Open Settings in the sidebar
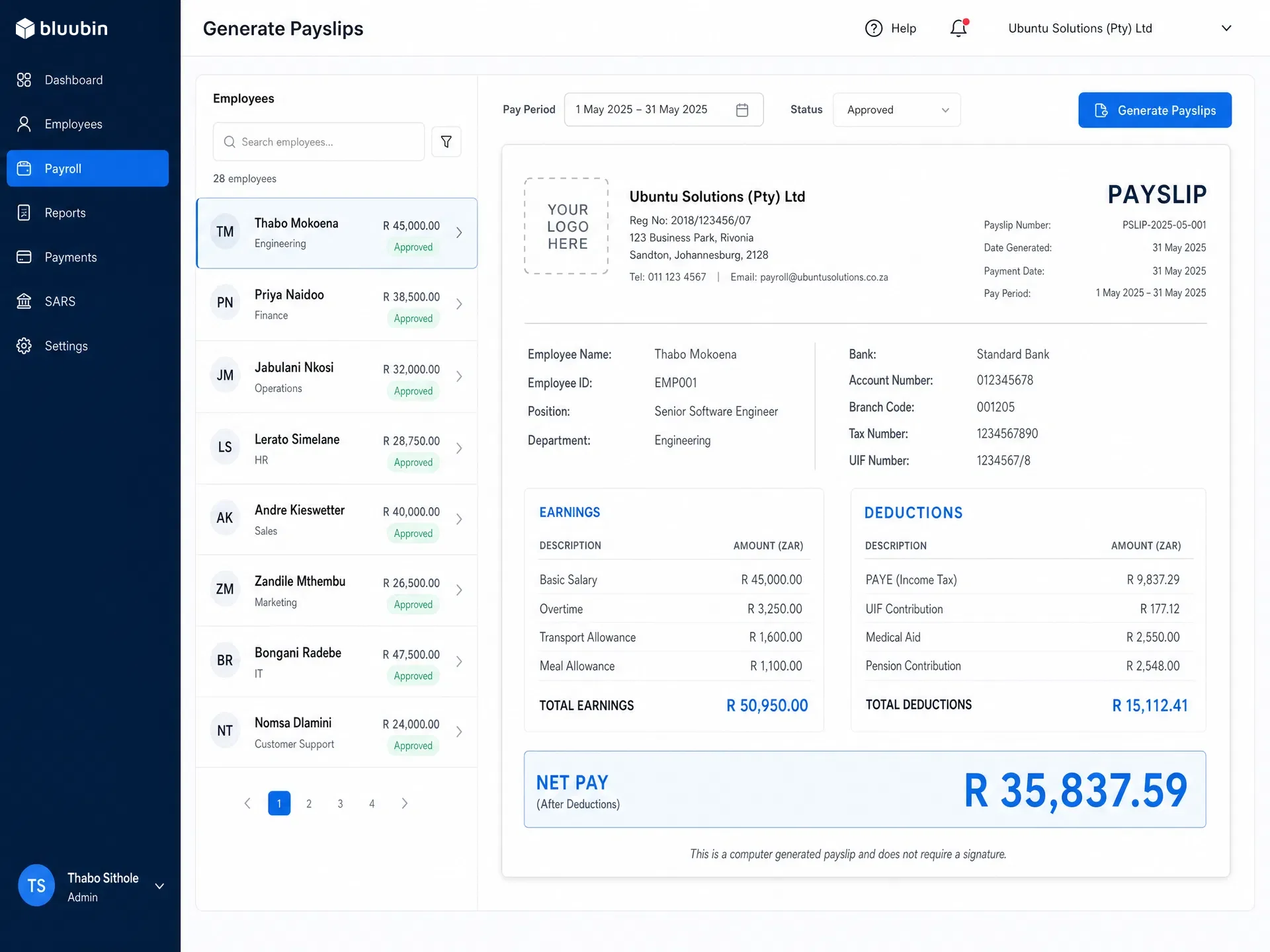 click(87, 346)
